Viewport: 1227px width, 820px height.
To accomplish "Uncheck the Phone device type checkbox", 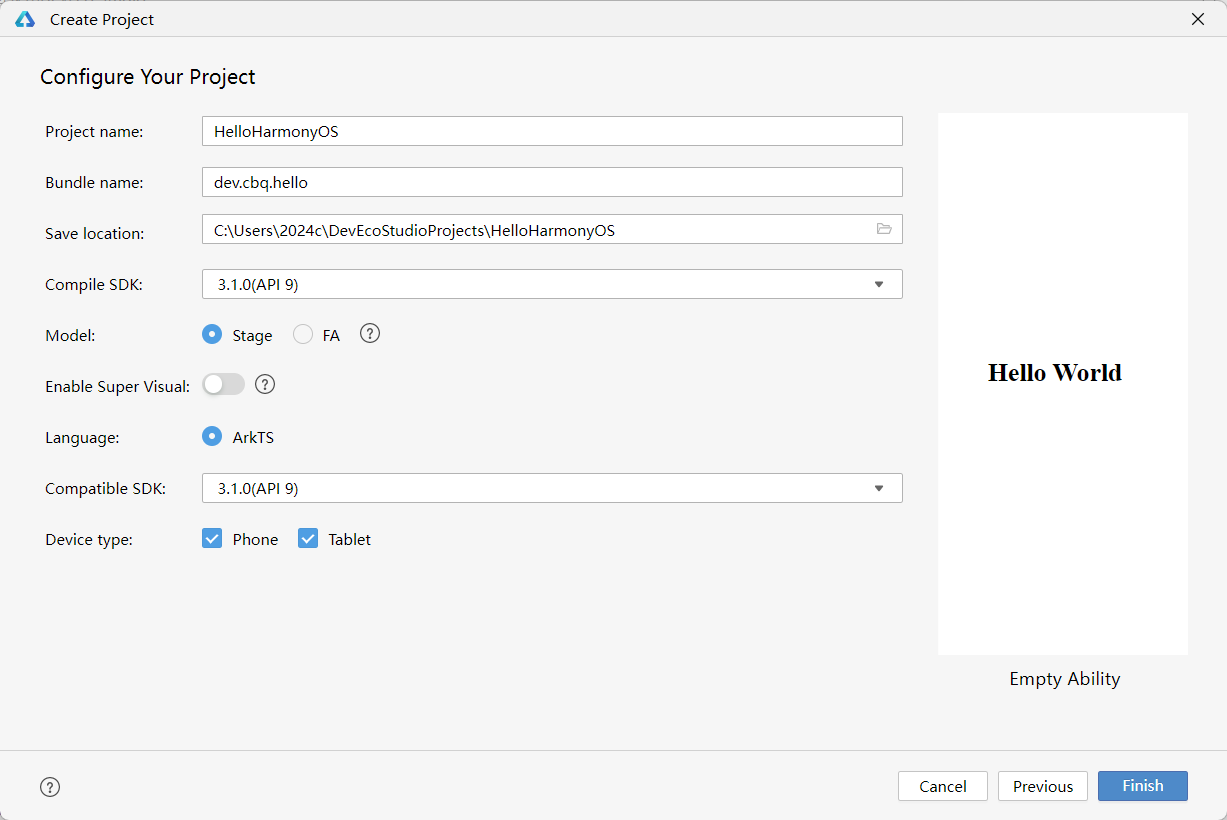I will click(212, 538).
